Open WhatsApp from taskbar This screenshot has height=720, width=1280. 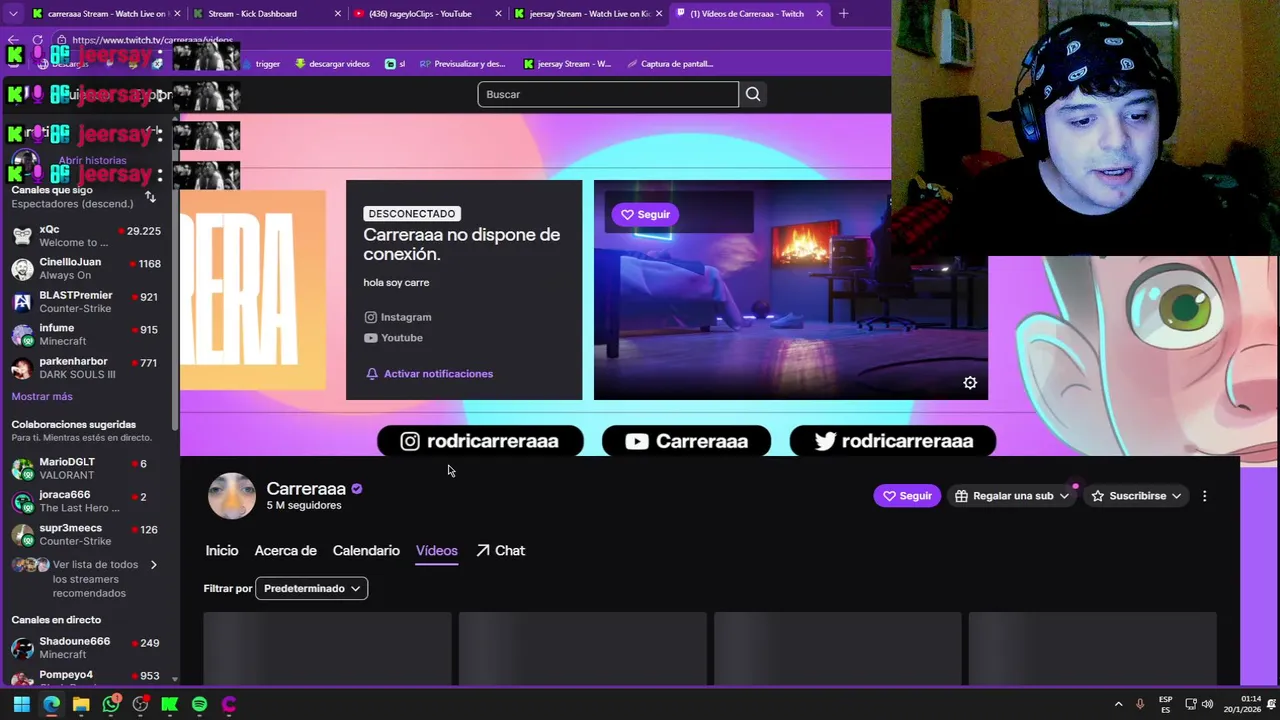pos(111,704)
